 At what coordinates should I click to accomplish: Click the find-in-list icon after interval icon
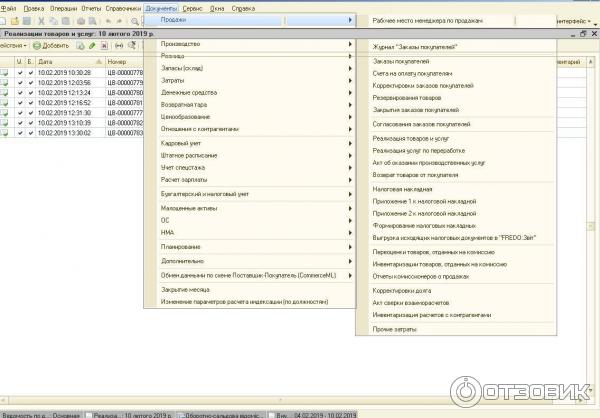pyautogui.click(x=132, y=46)
